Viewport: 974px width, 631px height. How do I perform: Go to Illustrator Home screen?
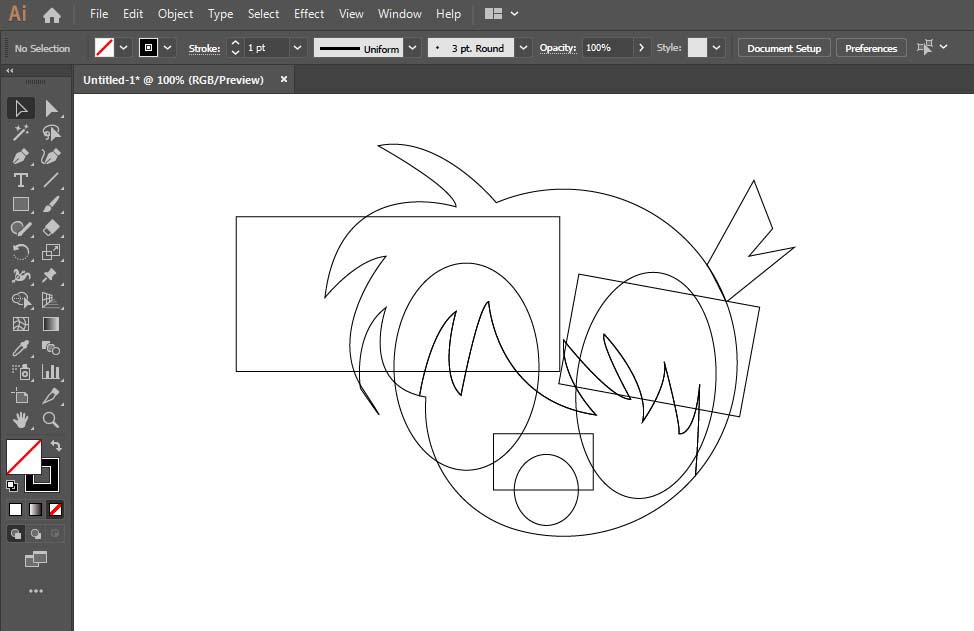click(52, 14)
